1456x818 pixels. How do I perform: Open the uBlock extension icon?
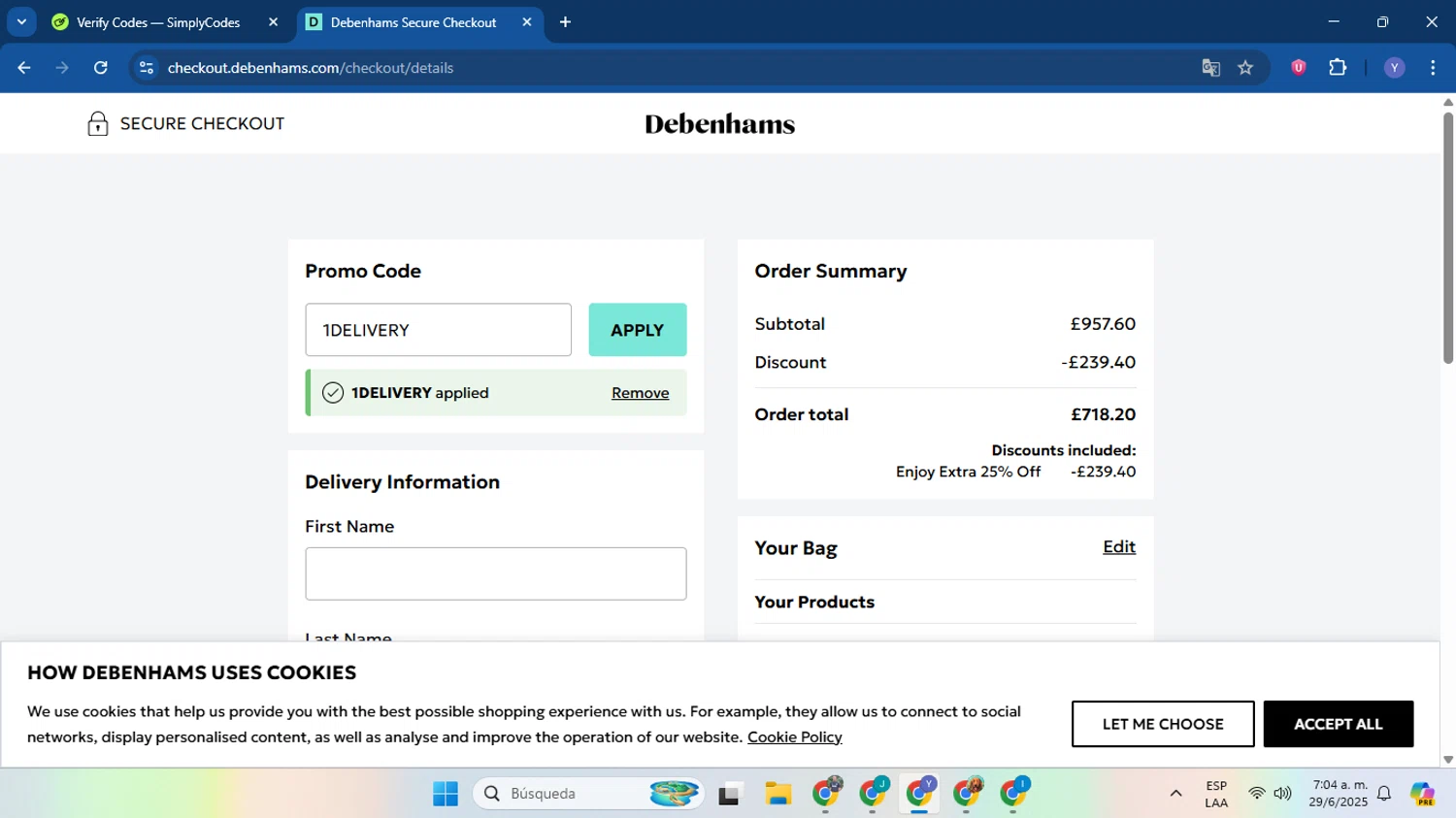pyautogui.click(x=1299, y=68)
